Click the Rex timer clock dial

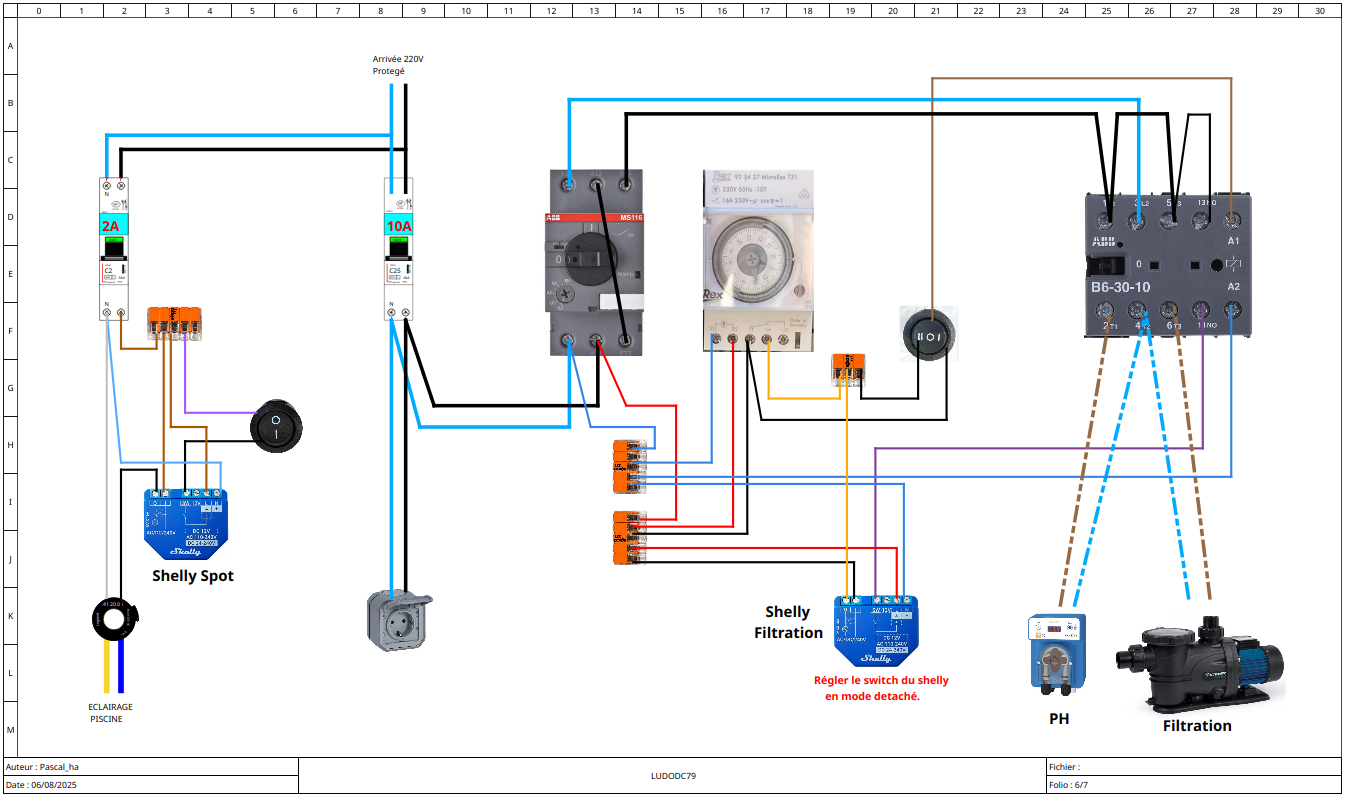(755, 258)
